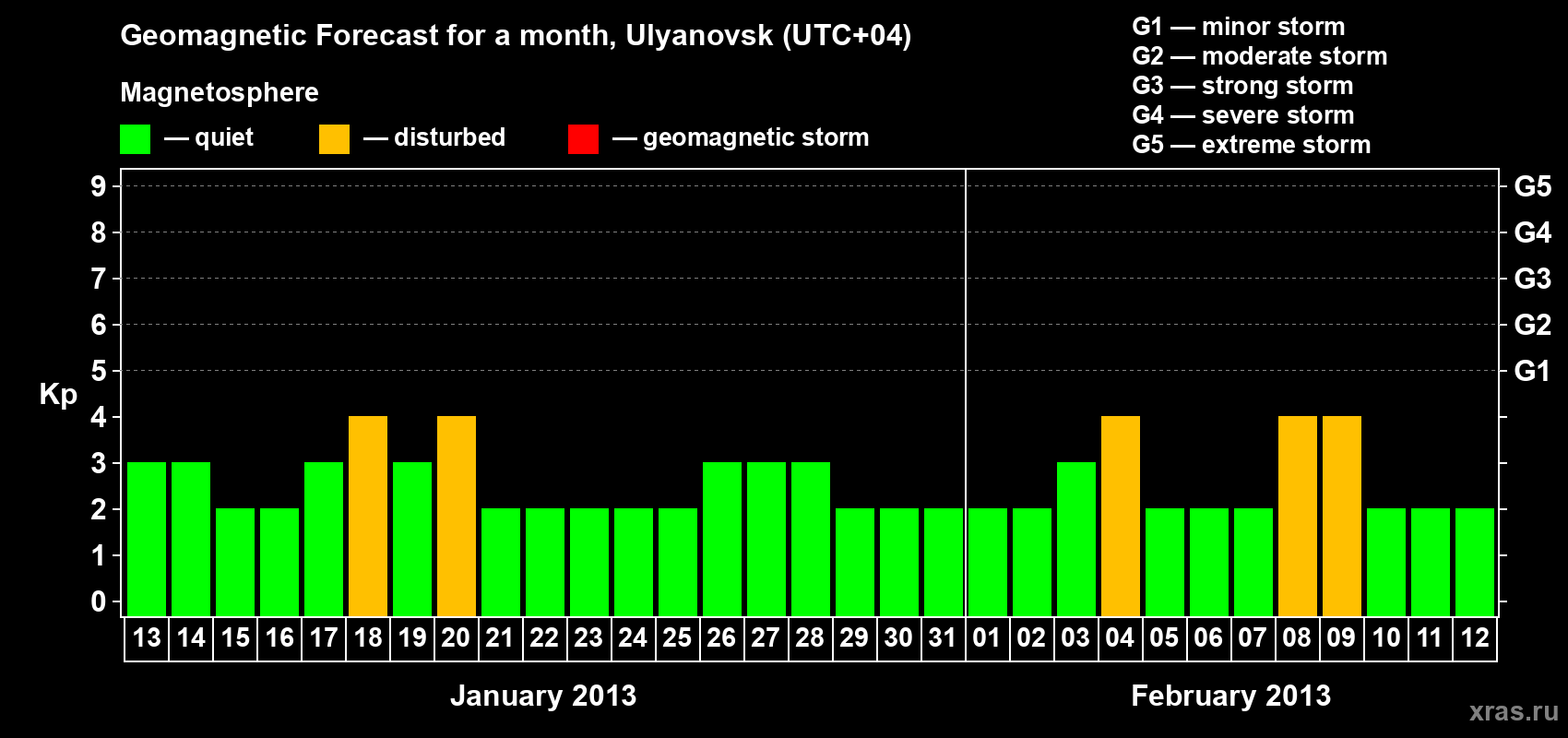Click the February 2013 month label
Image resolution: width=1568 pixels, height=738 pixels.
click(x=1231, y=696)
